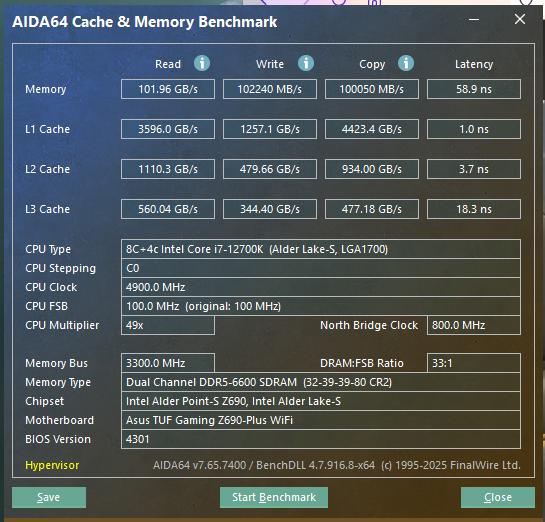Click the CPU Type field showing i7-12700K
This screenshot has width=545, height=522.
pyautogui.click(x=321, y=249)
